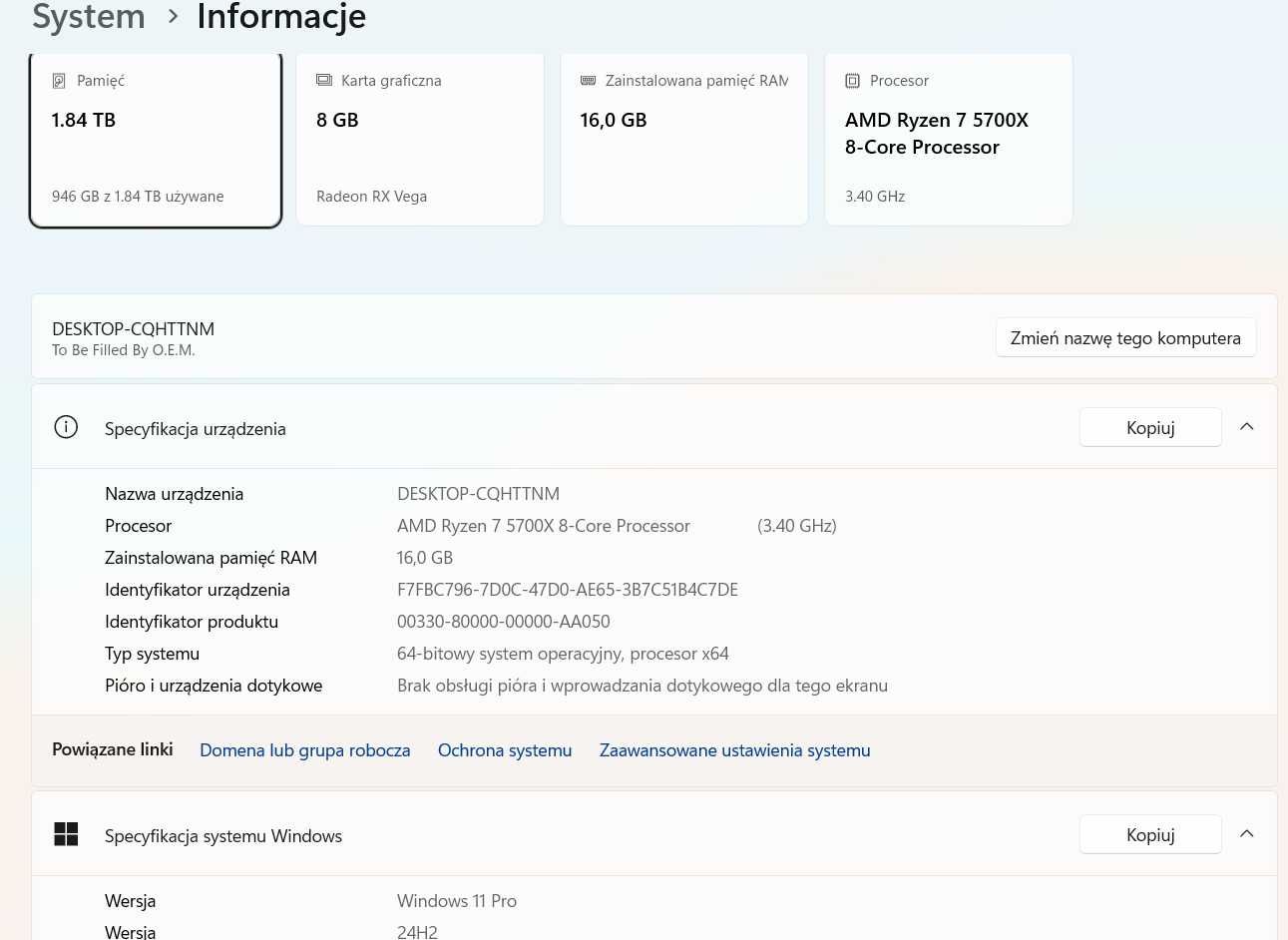Click the Windows 11 Pro edition value
1288x940 pixels.
[457, 901]
